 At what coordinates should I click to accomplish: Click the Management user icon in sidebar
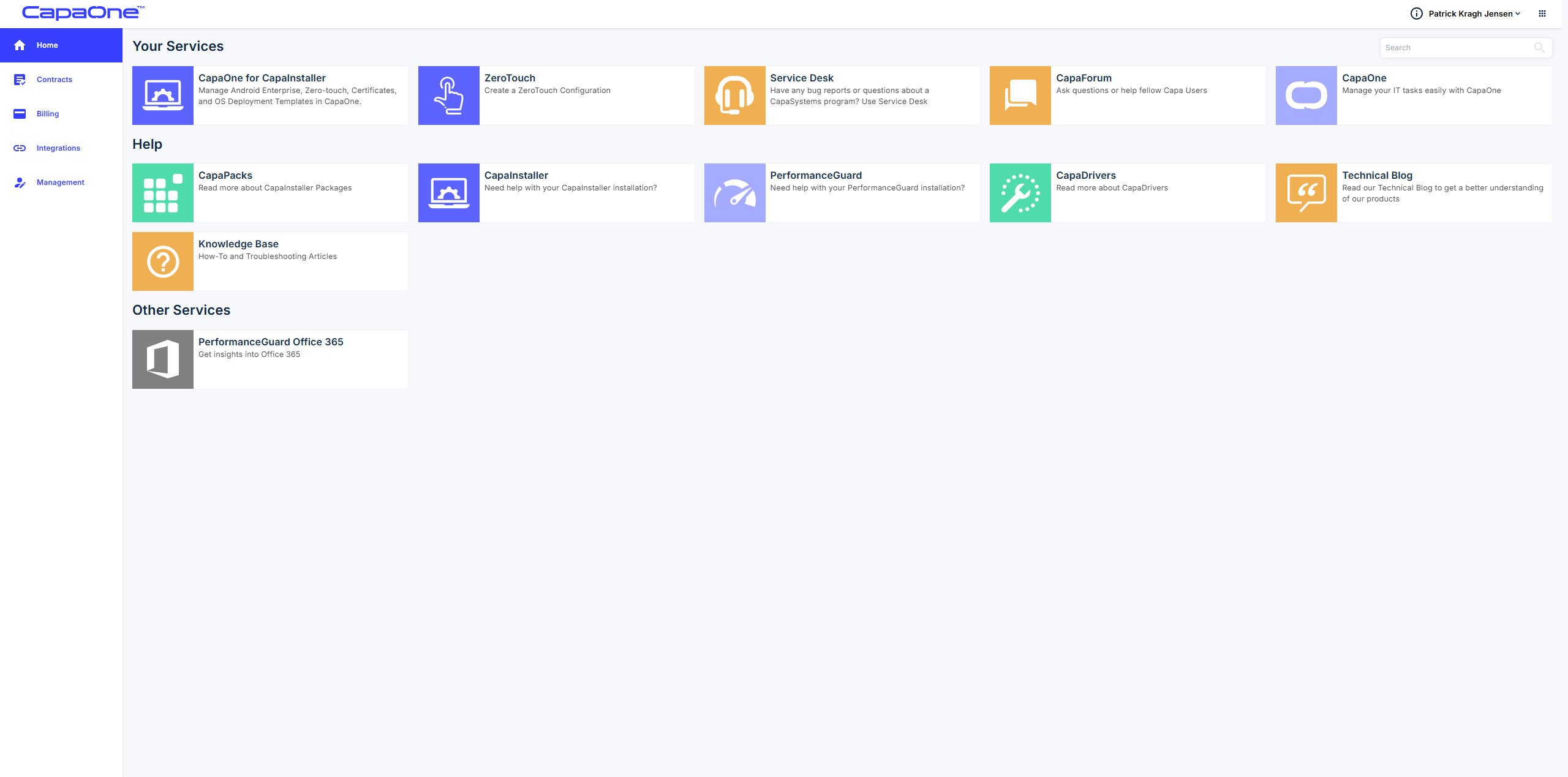point(20,182)
